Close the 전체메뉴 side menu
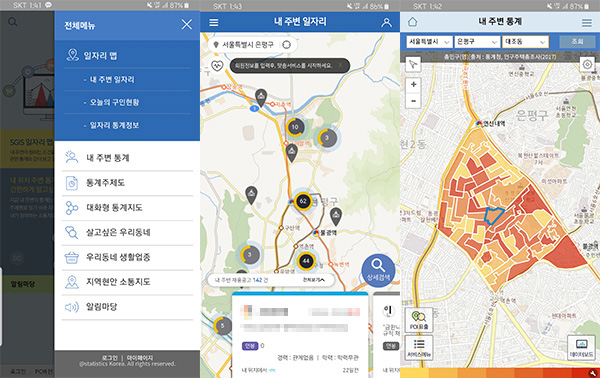The image size is (600, 378). coord(187,24)
